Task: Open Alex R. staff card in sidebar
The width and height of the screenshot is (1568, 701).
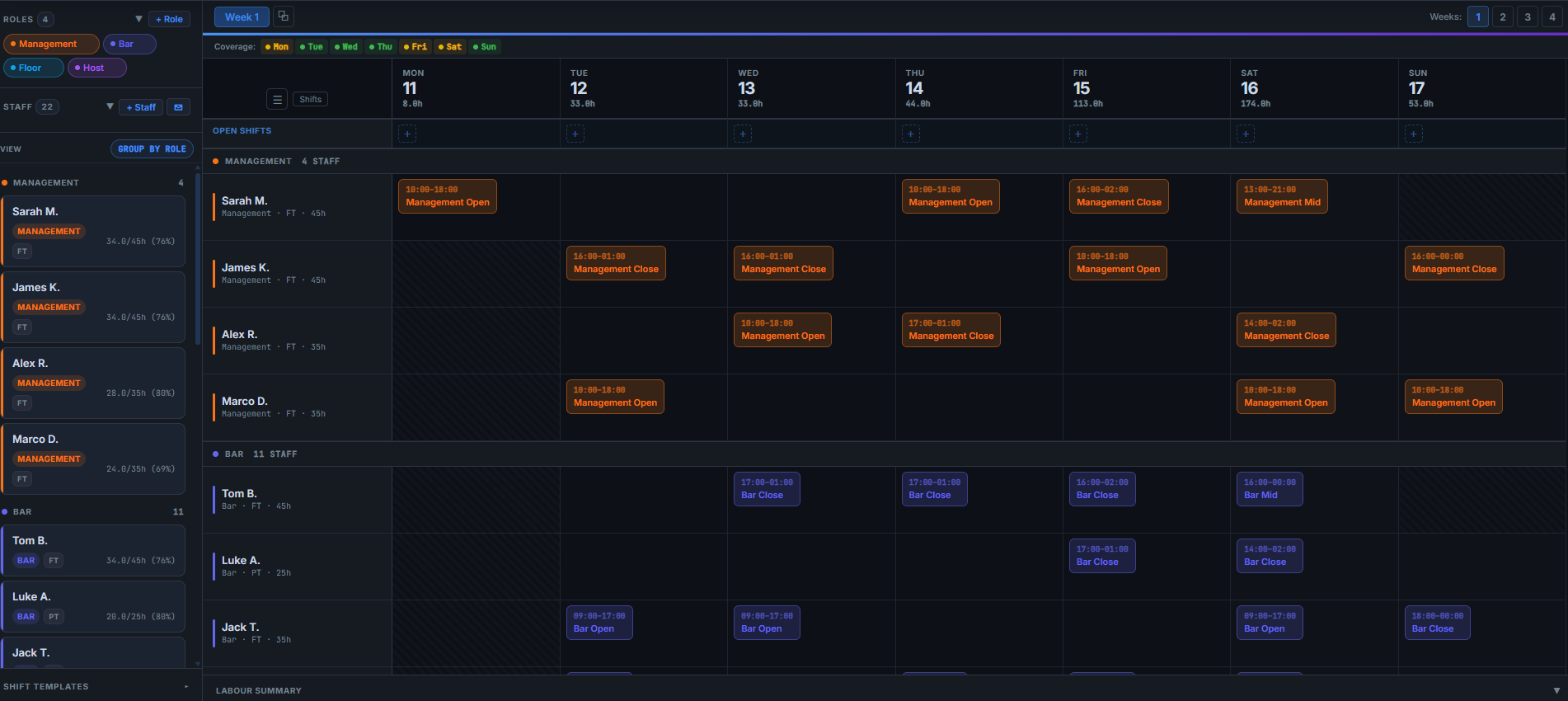Action: [93, 383]
